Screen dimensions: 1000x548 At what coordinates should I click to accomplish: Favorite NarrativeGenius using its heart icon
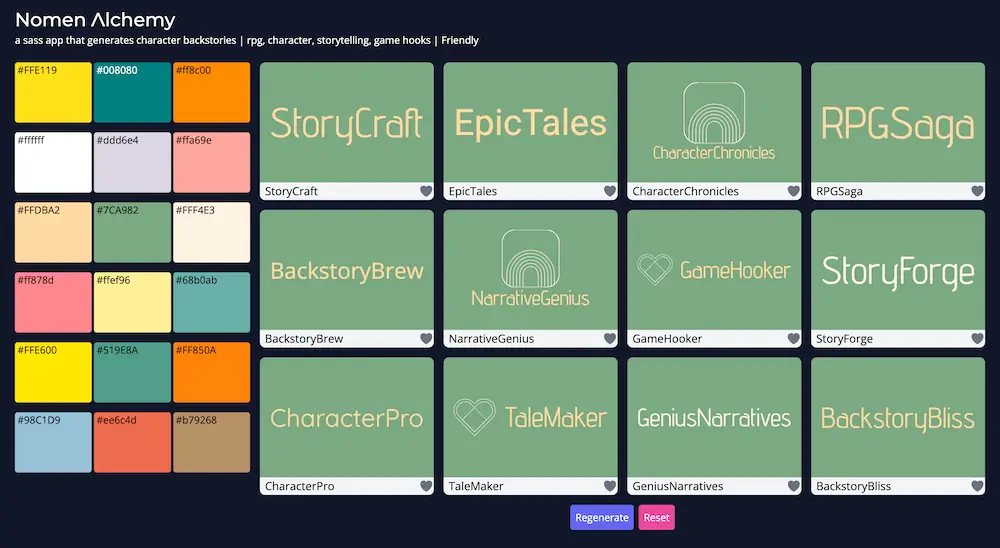[610, 339]
